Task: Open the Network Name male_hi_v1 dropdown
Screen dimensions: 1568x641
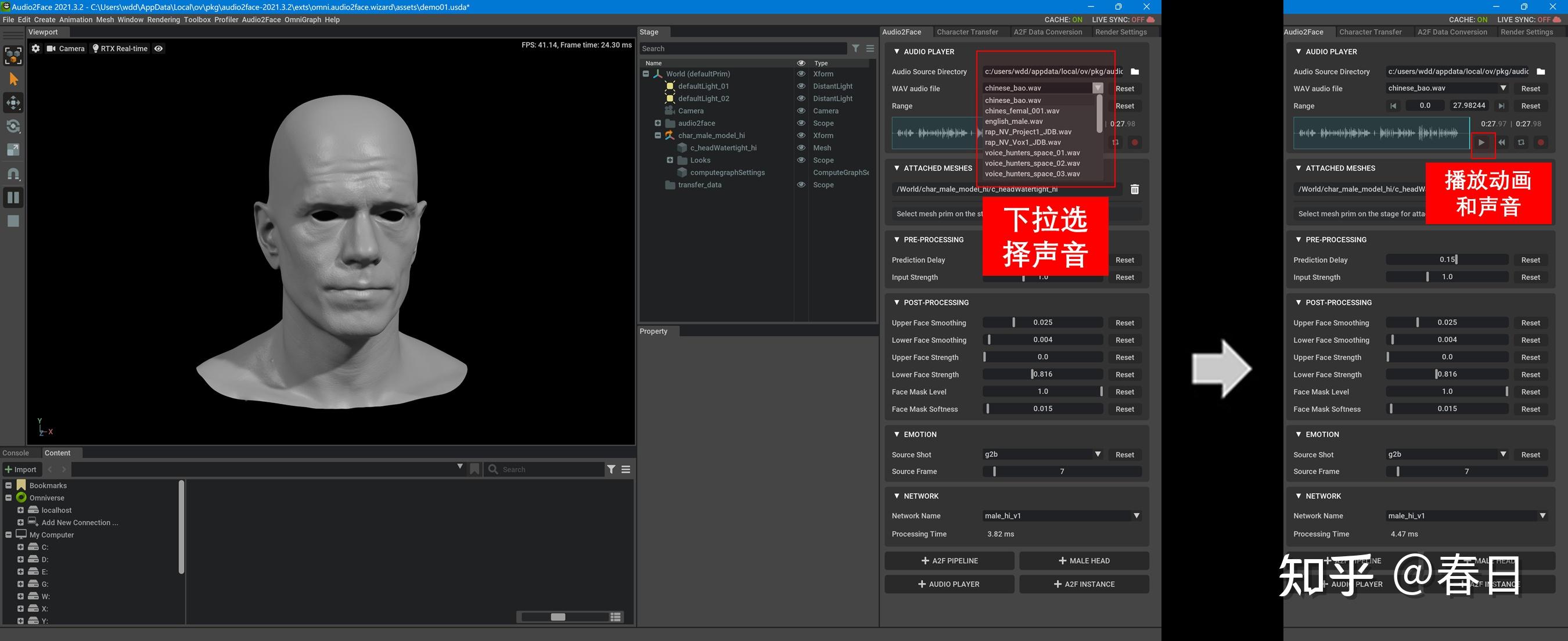Action: 1062,516
